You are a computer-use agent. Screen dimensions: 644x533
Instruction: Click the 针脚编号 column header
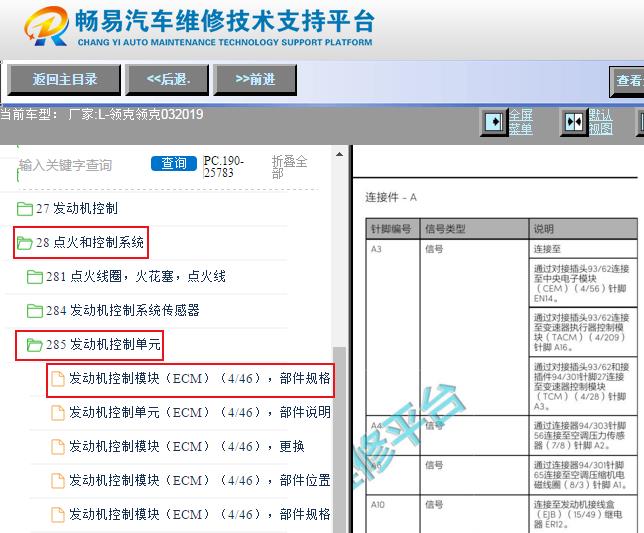[391, 229]
